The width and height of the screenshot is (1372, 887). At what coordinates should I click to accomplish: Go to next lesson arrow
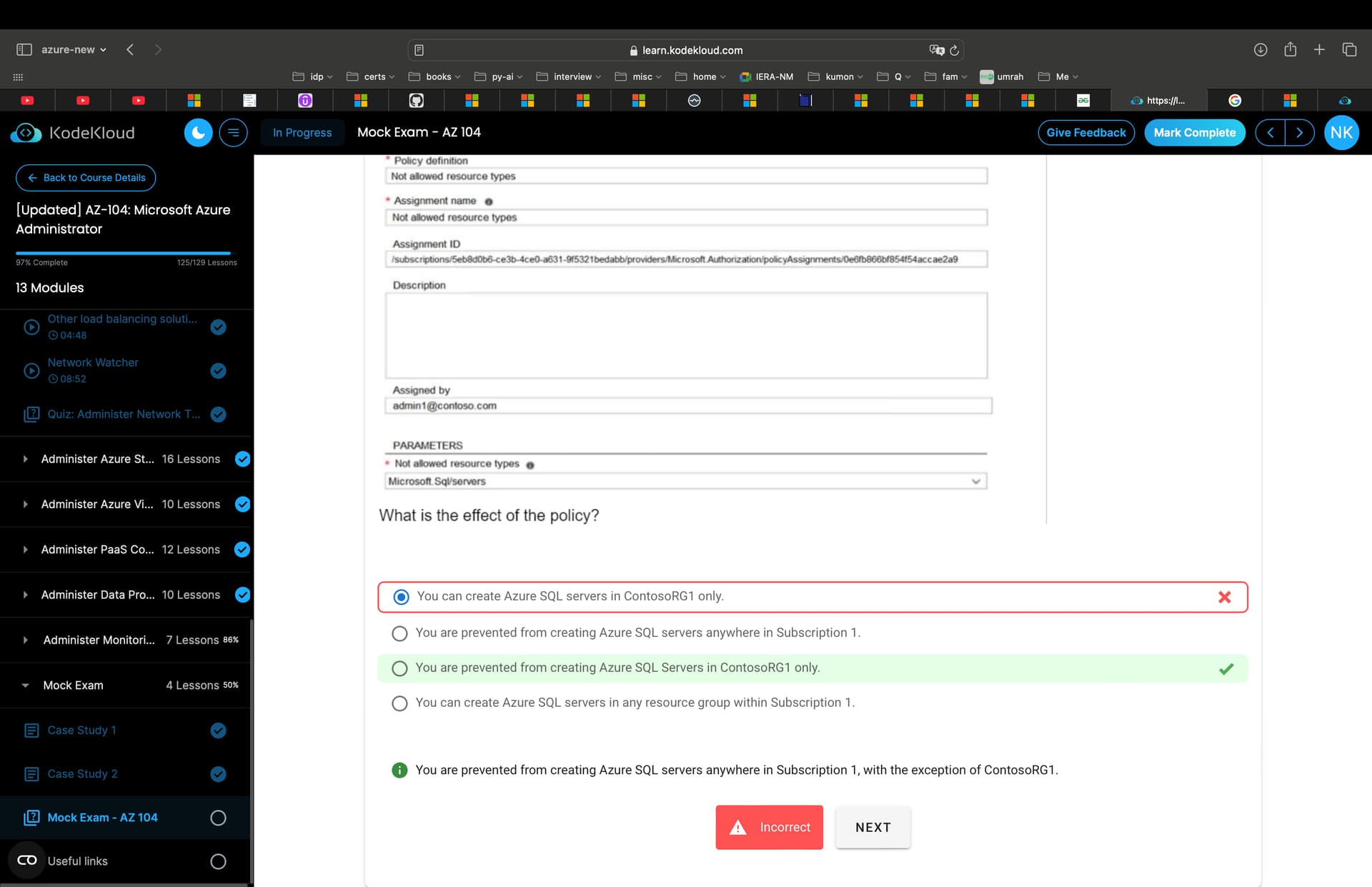1299,133
